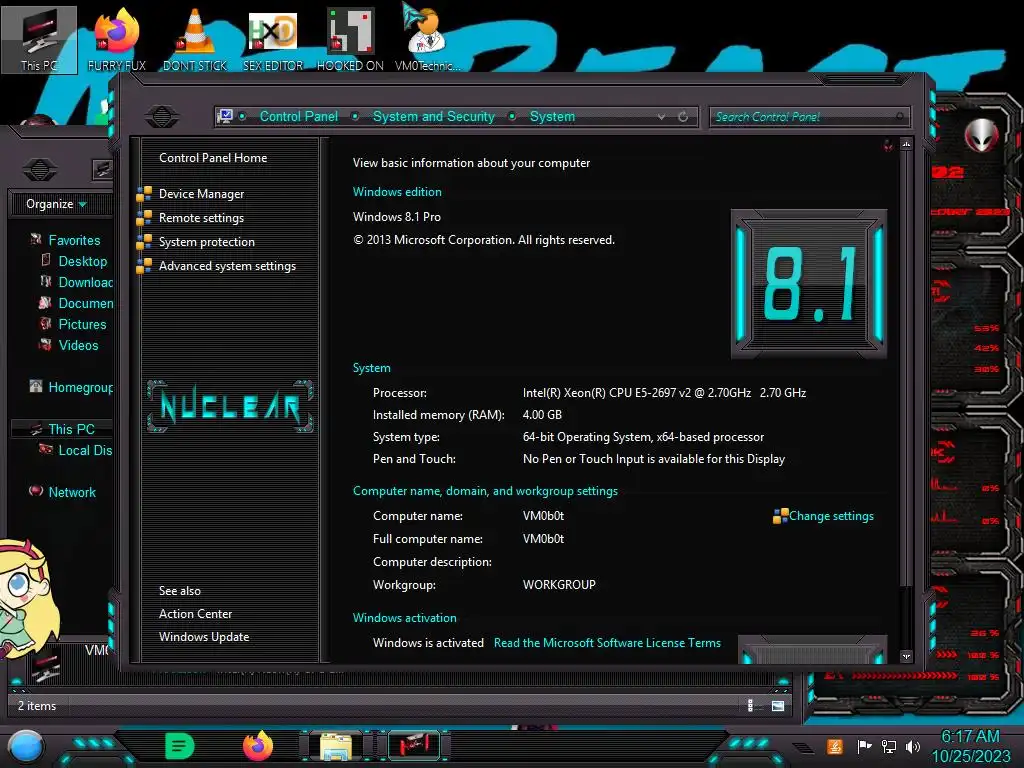The height and width of the screenshot is (768, 1024).
Task: Click the back/forward navigation orb in System window
Action: [x=162, y=116]
